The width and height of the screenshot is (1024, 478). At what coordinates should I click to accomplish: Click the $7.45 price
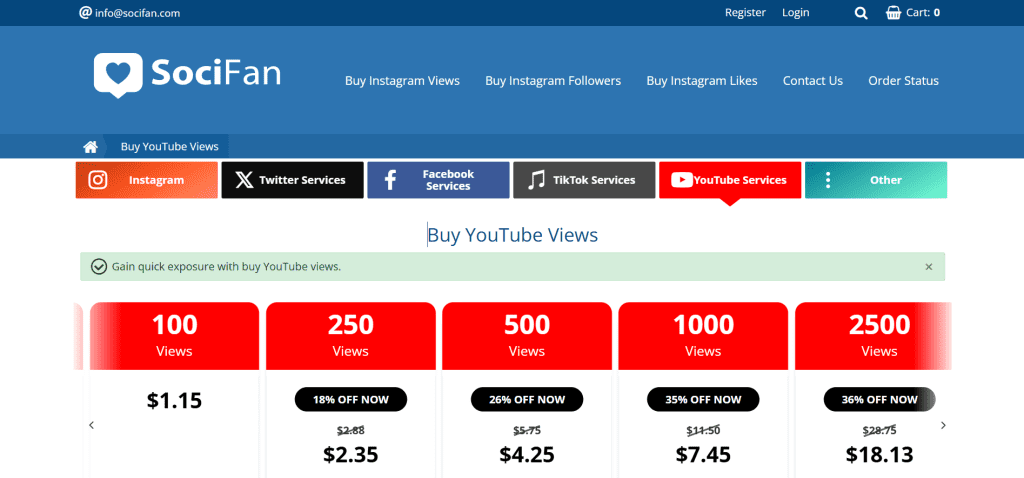point(703,454)
